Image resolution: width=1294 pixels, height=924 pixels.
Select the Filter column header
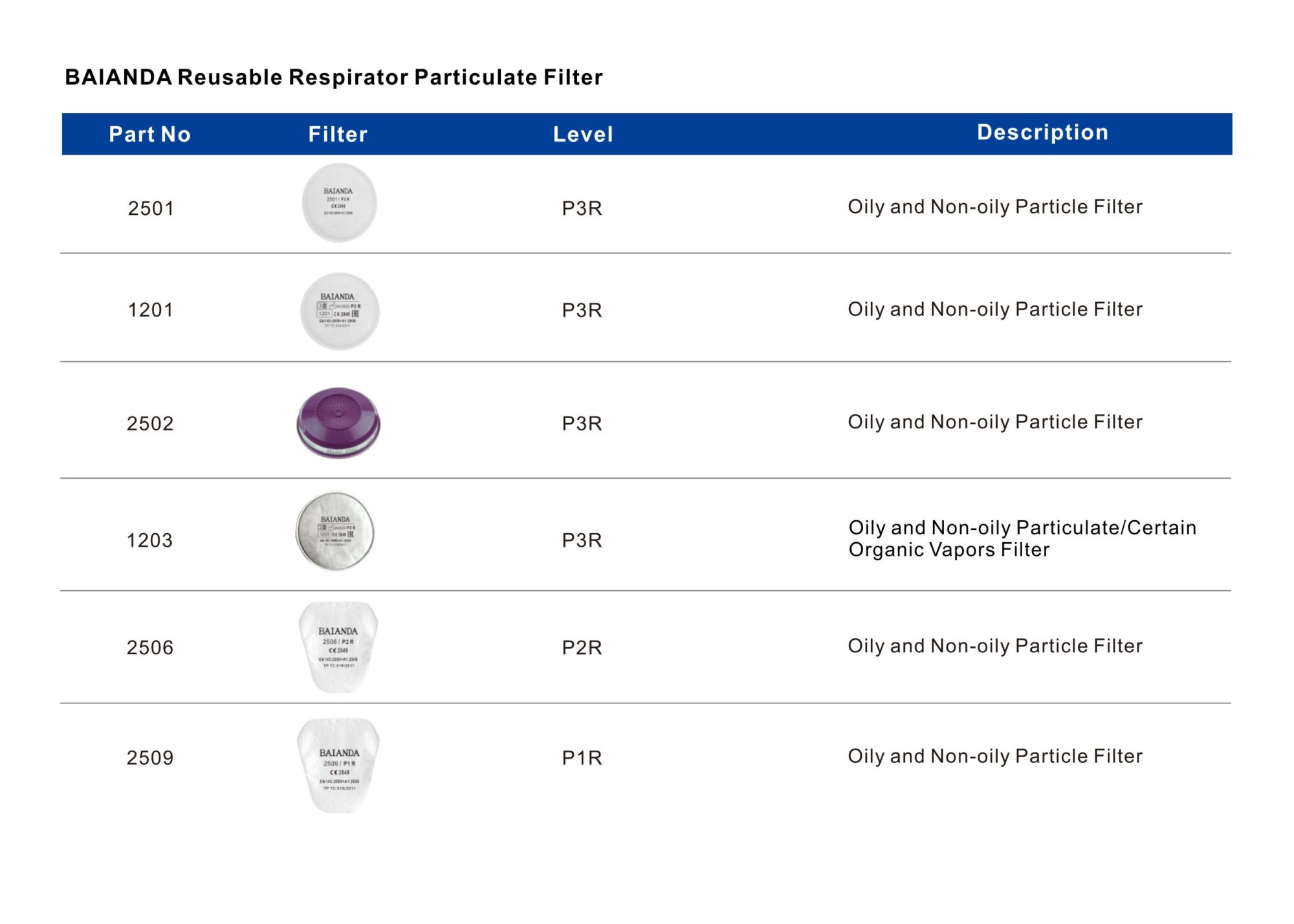pyautogui.click(x=338, y=134)
